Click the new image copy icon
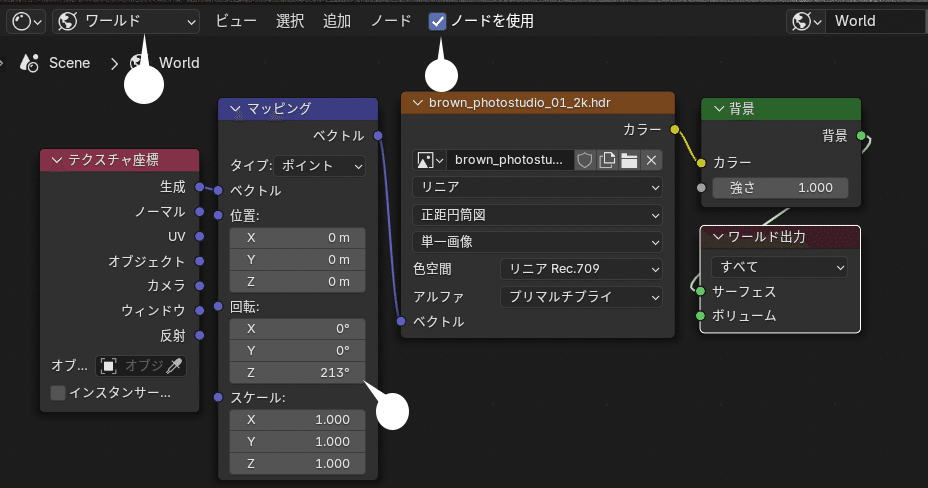Viewport: 928px width, 488px height. [607, 160]
